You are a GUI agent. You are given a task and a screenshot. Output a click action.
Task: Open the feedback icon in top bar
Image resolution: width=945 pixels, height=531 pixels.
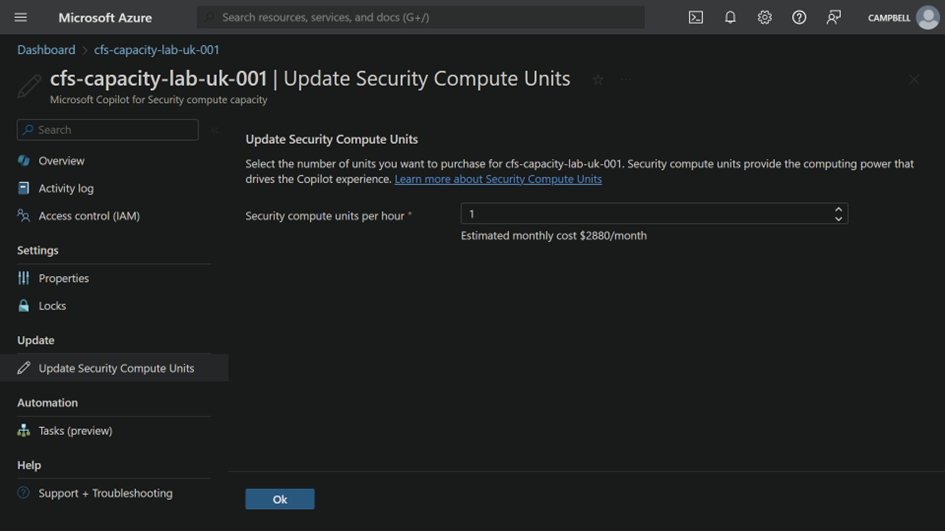pos(834,17)
